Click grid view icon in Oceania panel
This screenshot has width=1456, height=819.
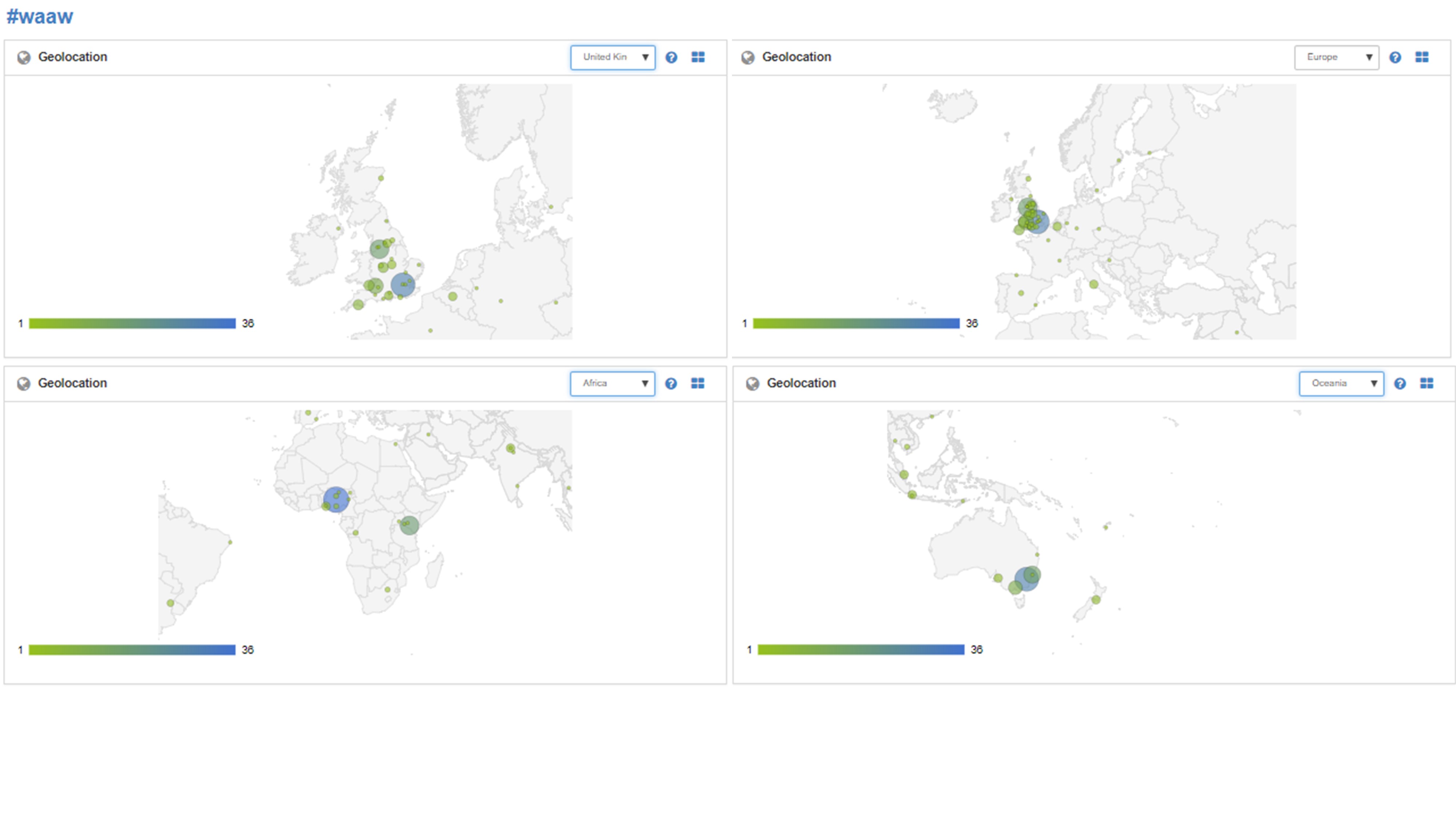1427,384
